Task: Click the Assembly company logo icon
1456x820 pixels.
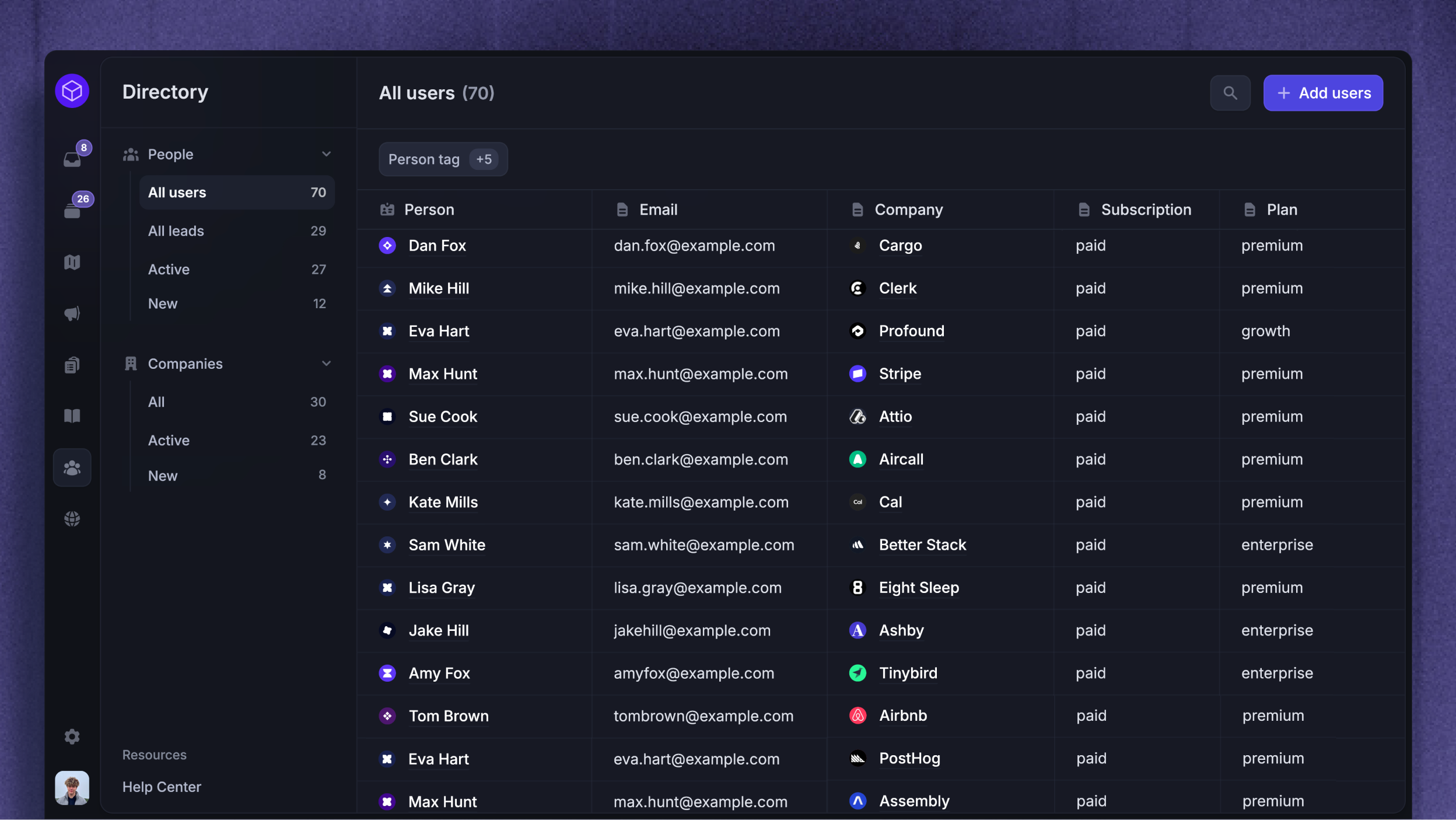Action: click(857, 801)
